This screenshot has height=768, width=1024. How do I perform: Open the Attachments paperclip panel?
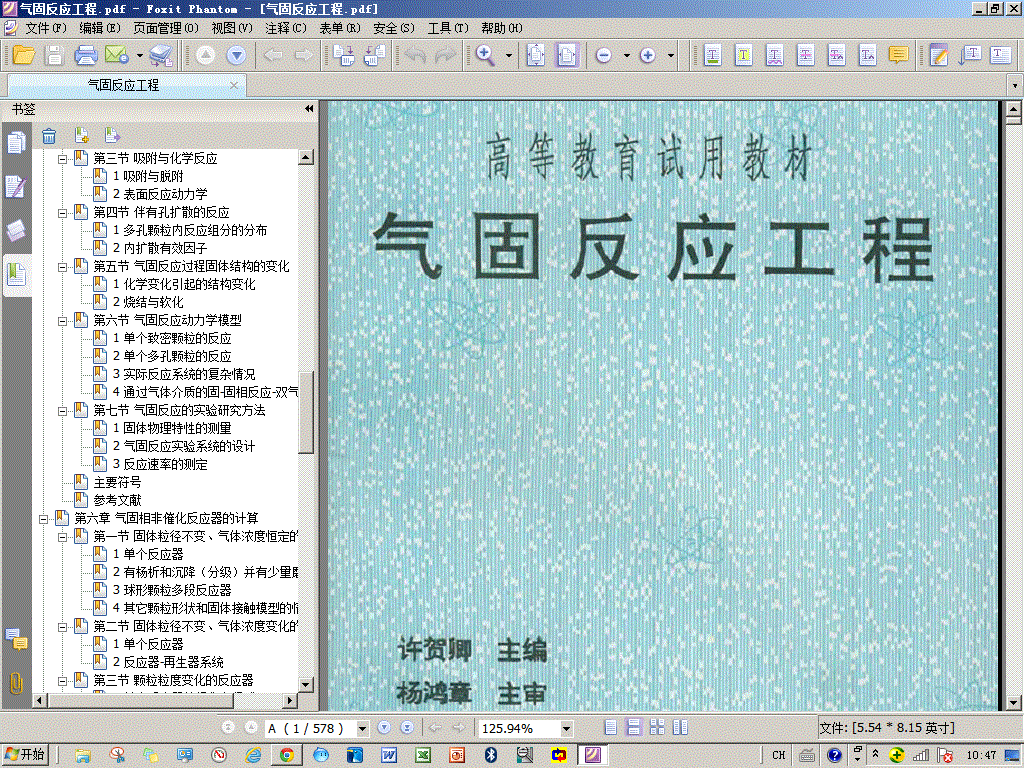pyautogui.click(x=16, y=683)
